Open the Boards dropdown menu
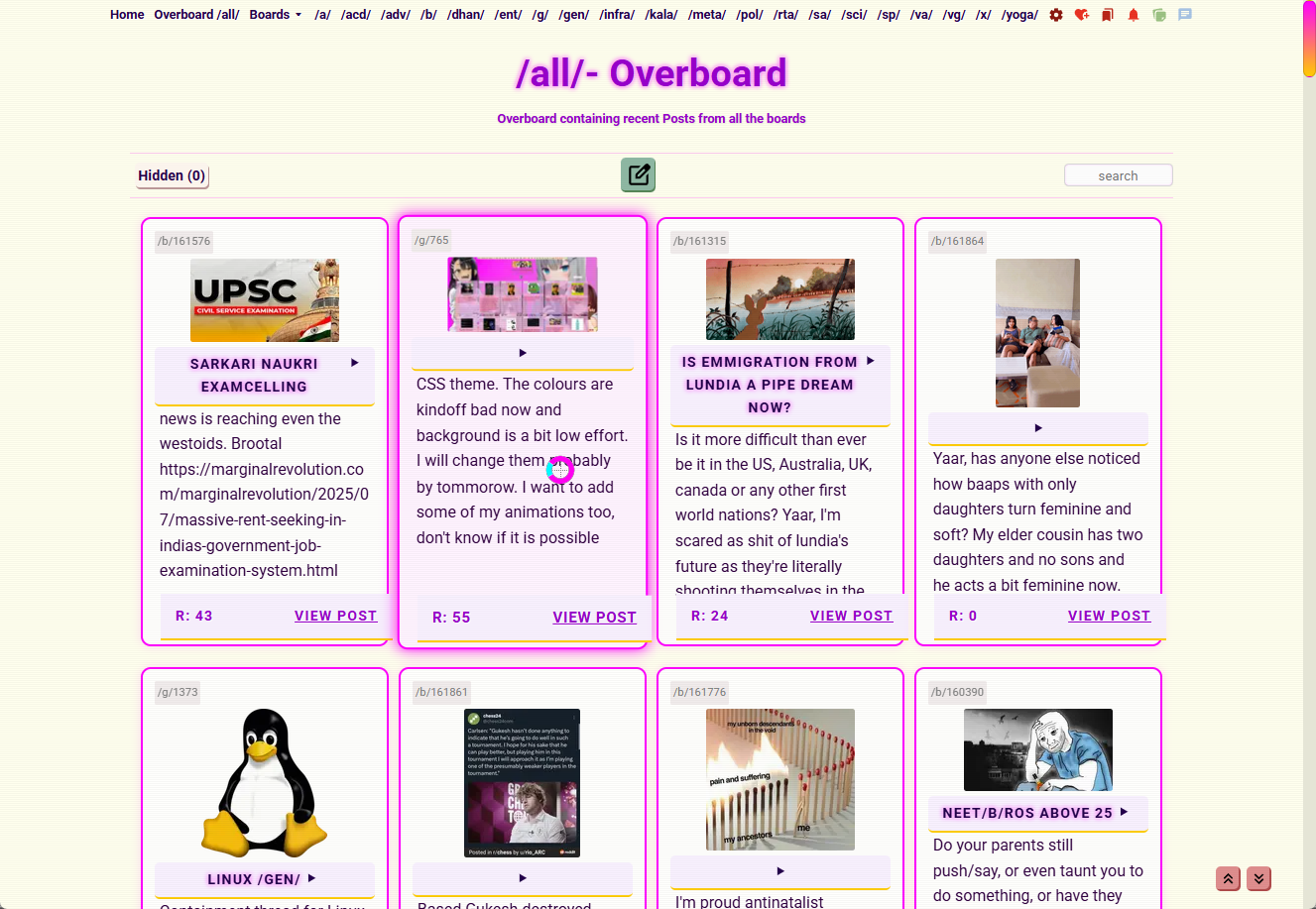The image size is (1316, 909). click(275, 15)
